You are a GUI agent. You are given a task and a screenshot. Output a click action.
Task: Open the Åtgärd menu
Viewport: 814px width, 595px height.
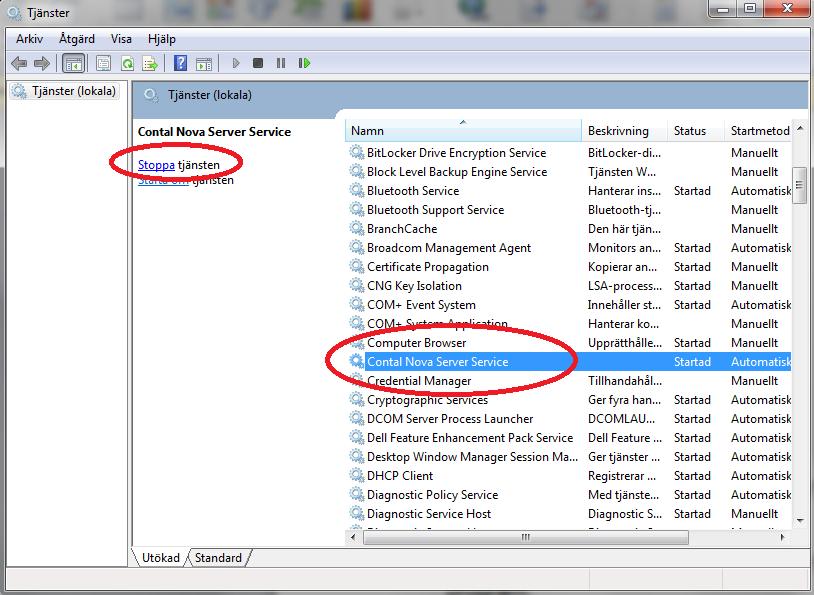77,39
